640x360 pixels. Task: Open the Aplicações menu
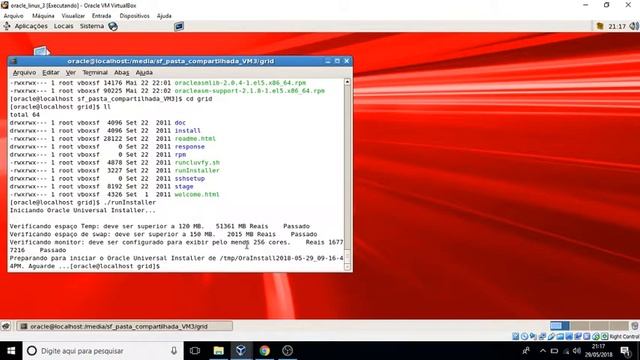pos(31,26)
